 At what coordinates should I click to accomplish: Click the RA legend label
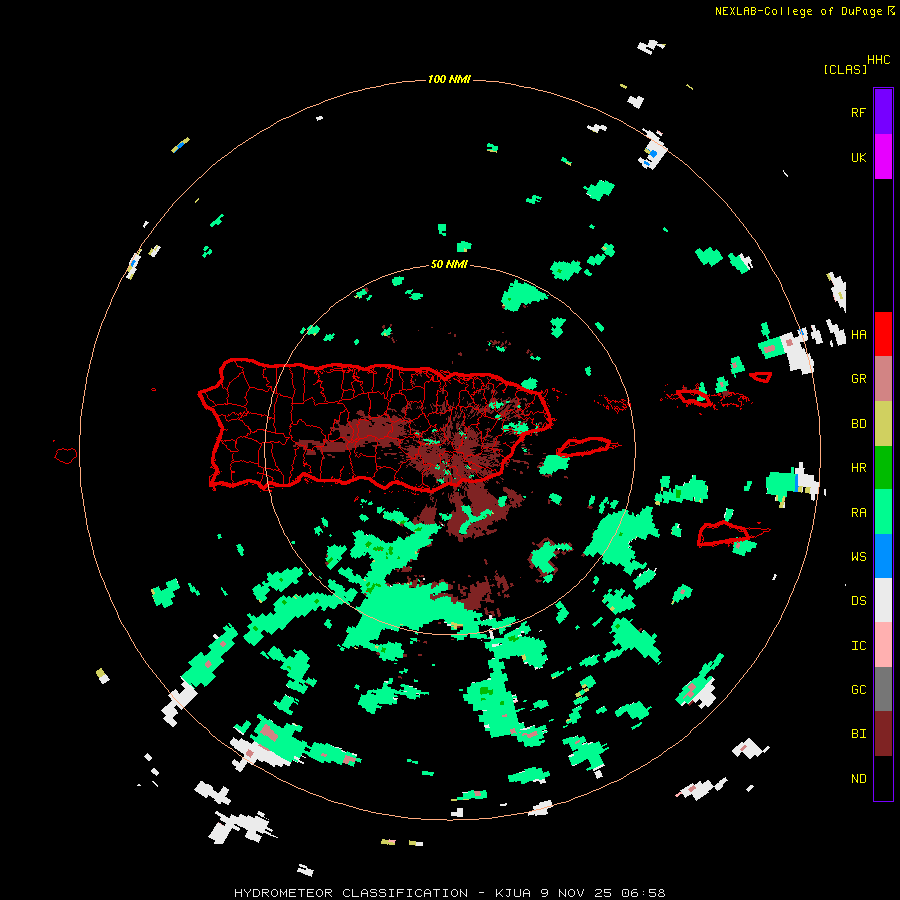[x=858, y=513]
